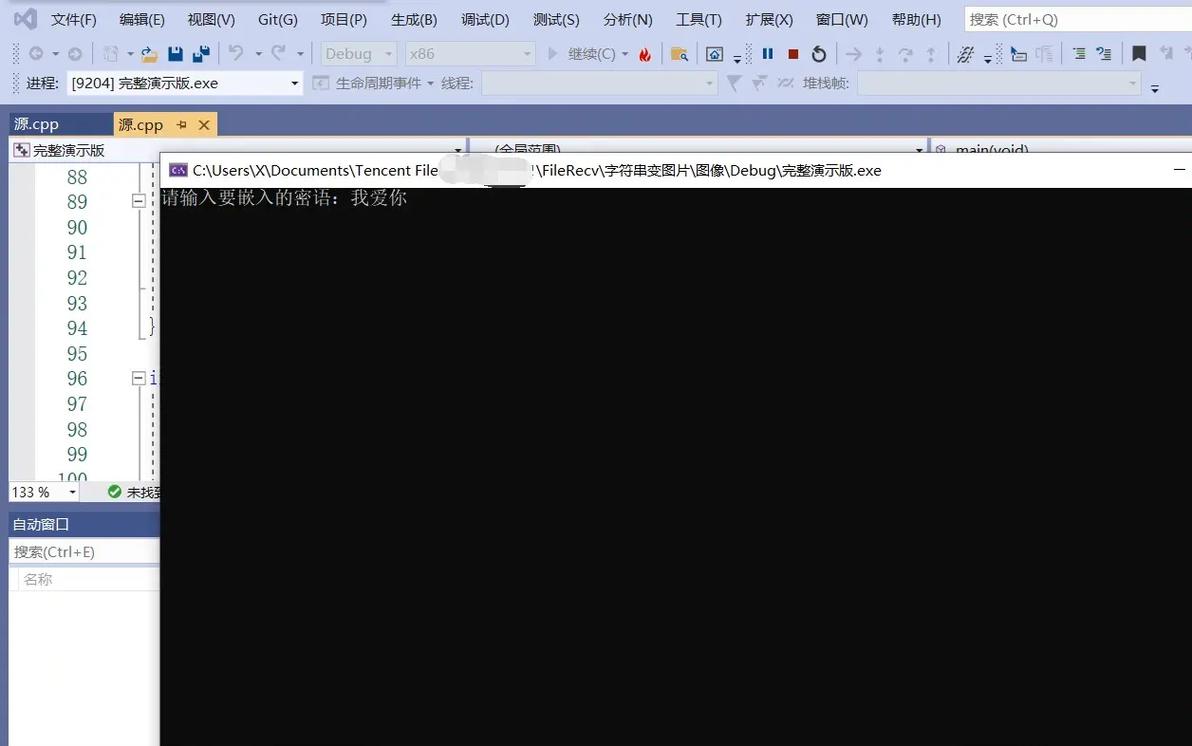Click the step into icon
Viewport: 1192px width, 746px height.
[x=880, y=54]
